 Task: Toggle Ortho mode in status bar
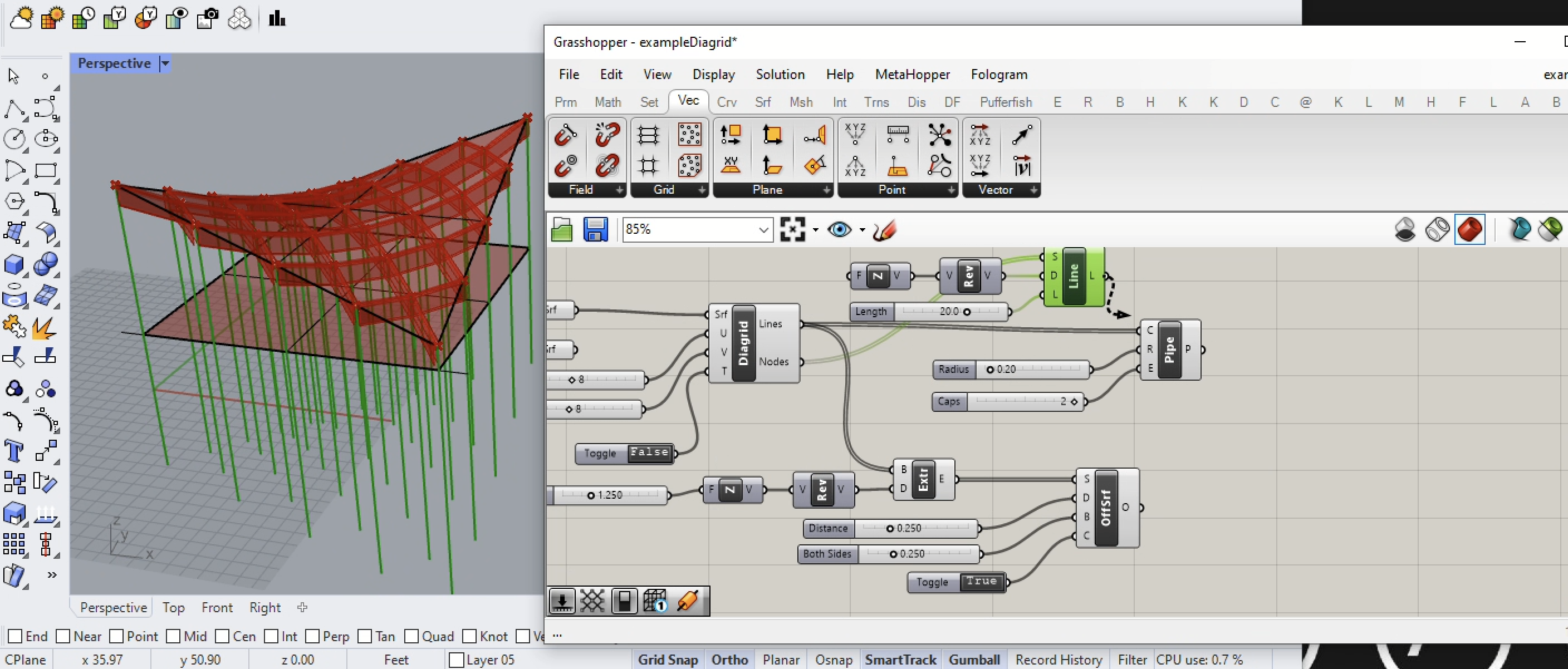[x=729, y=660]
